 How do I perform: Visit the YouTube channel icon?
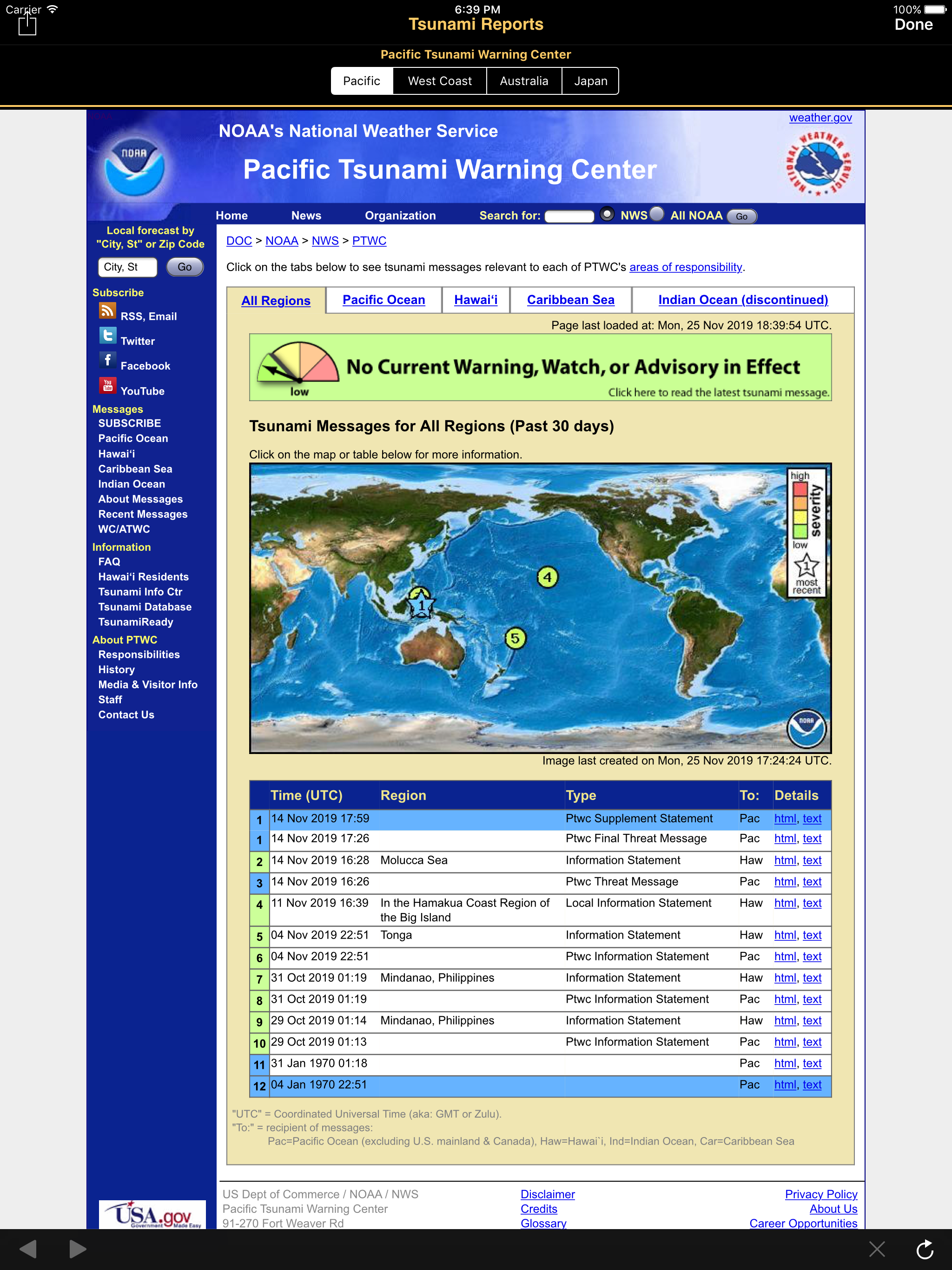[x=108, y=385]
